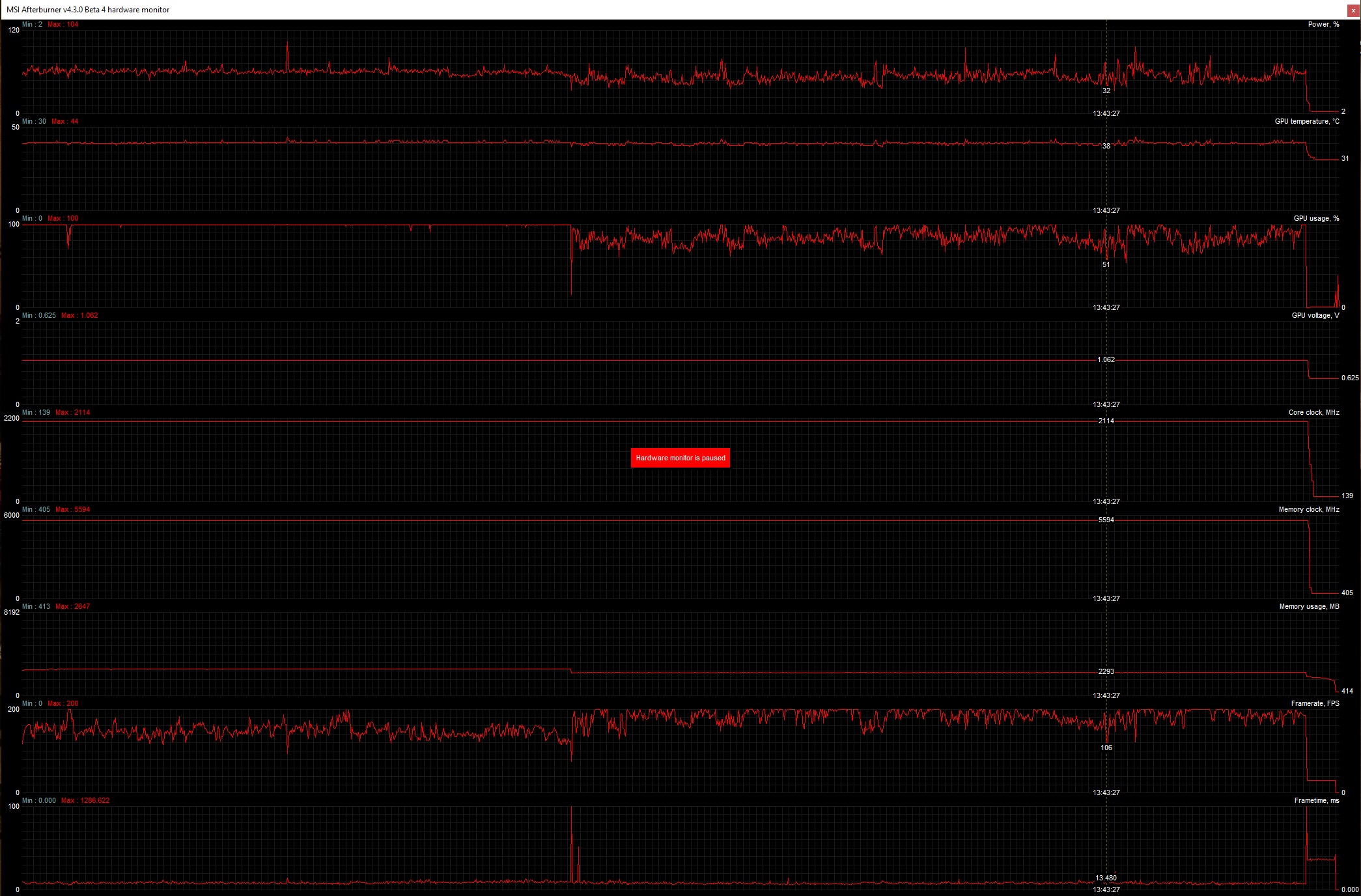Click the 'Power, %' graph label
Viewport: 1361px width, 896px height.
(x=1323, y=25)
